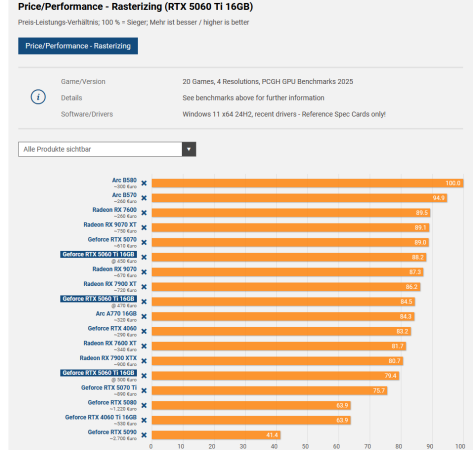Hide Geforce RTX 5090 using its X icon

(144, 435)
